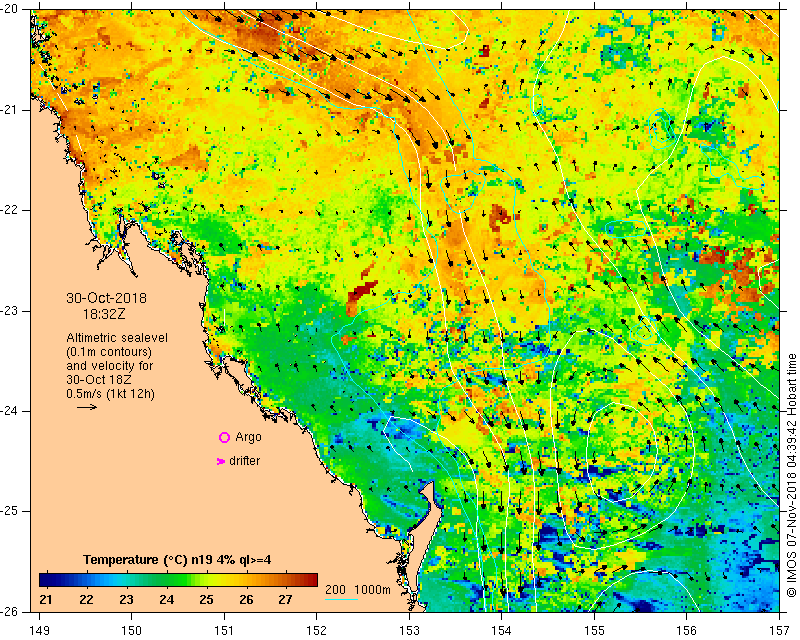Click the latitude axis label '-23'

10,311
